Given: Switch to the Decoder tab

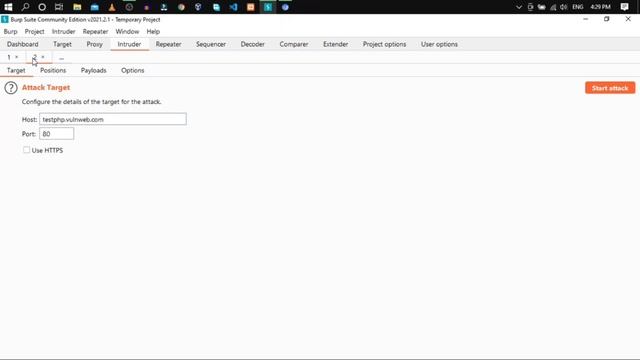Looking at the screenshot, I should coord(252,44).
